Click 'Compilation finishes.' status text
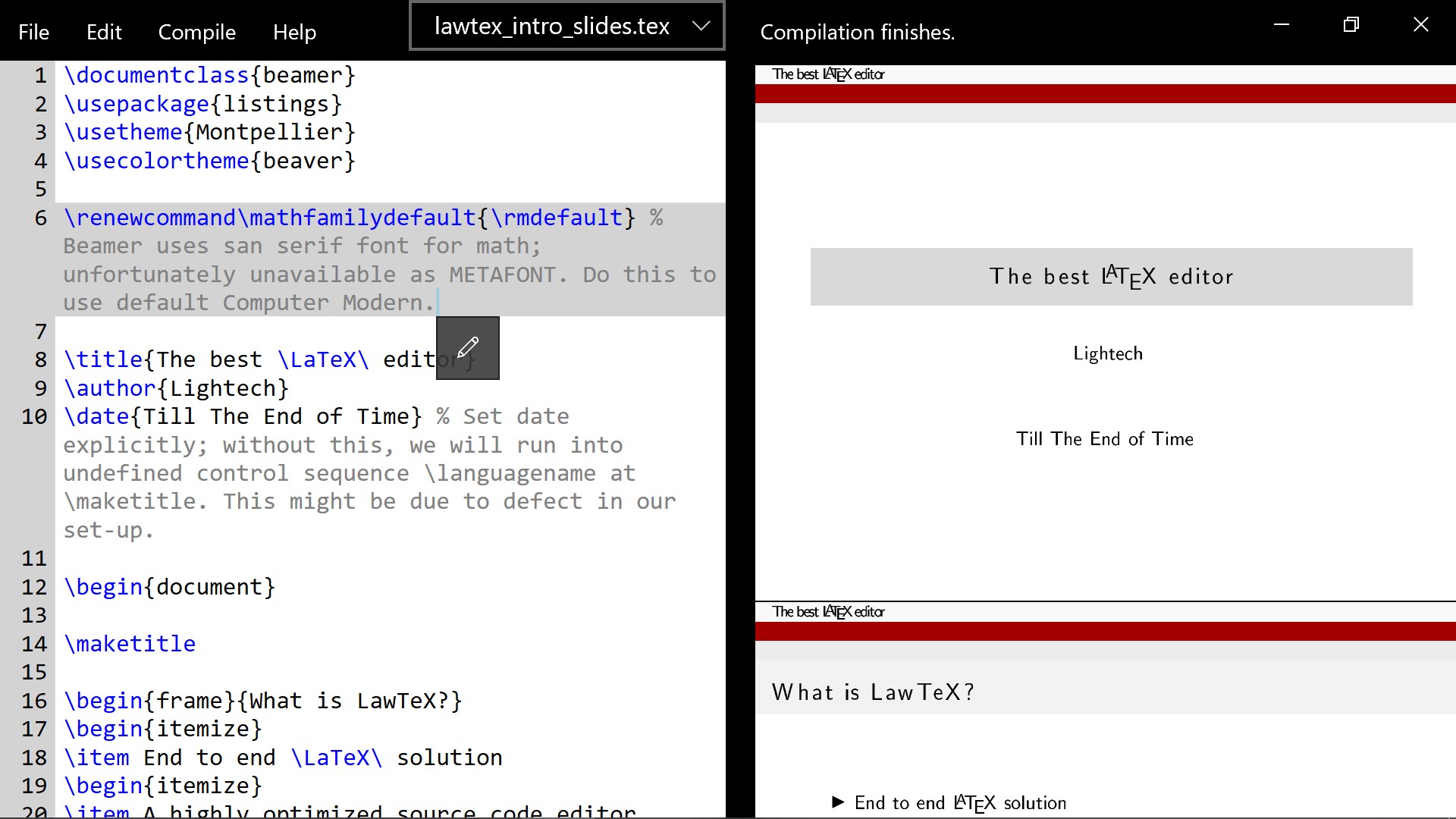Viewport: 1456px width, 819px height. [857, 32]
